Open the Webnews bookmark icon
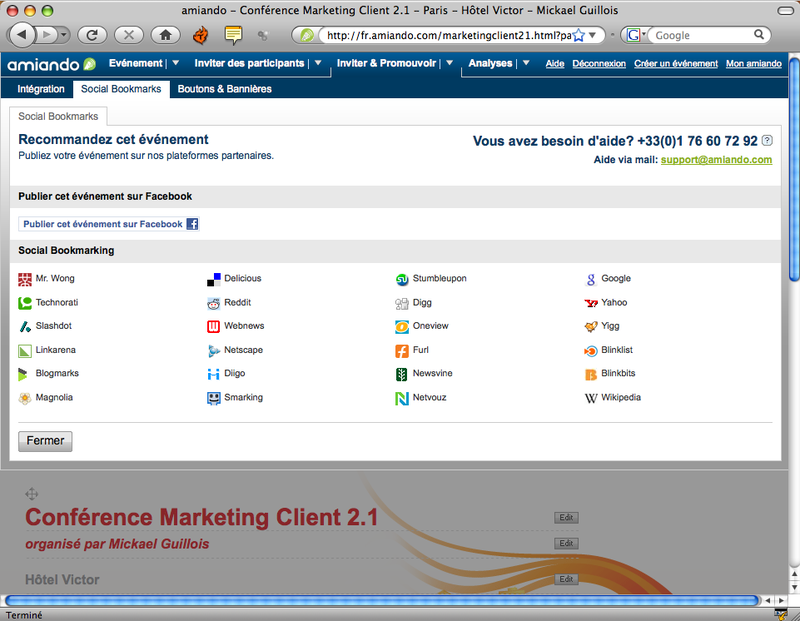This screenshot has width=800, height=621. click(x=213, y=327)
